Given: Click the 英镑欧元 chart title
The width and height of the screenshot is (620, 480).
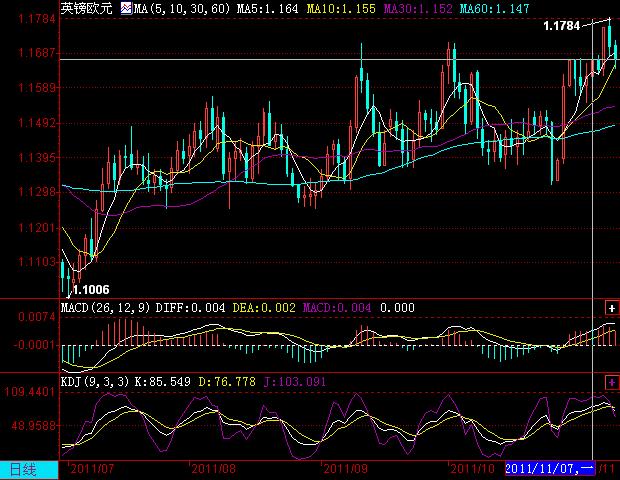Looking at the screenshot, I should point(86,8).
